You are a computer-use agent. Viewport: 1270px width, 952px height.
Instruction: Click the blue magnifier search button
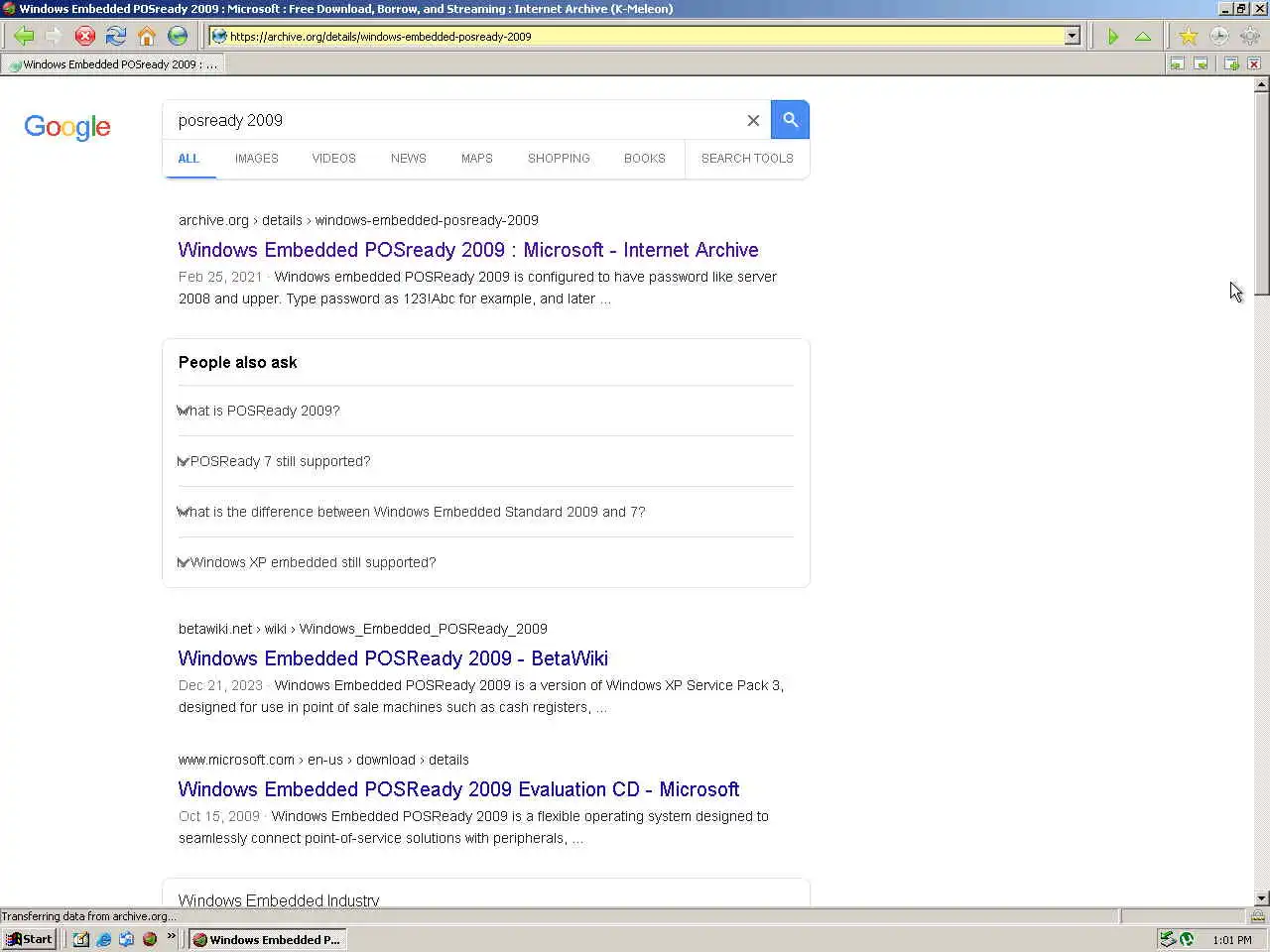pyautogui.click(x=791, y=120)
